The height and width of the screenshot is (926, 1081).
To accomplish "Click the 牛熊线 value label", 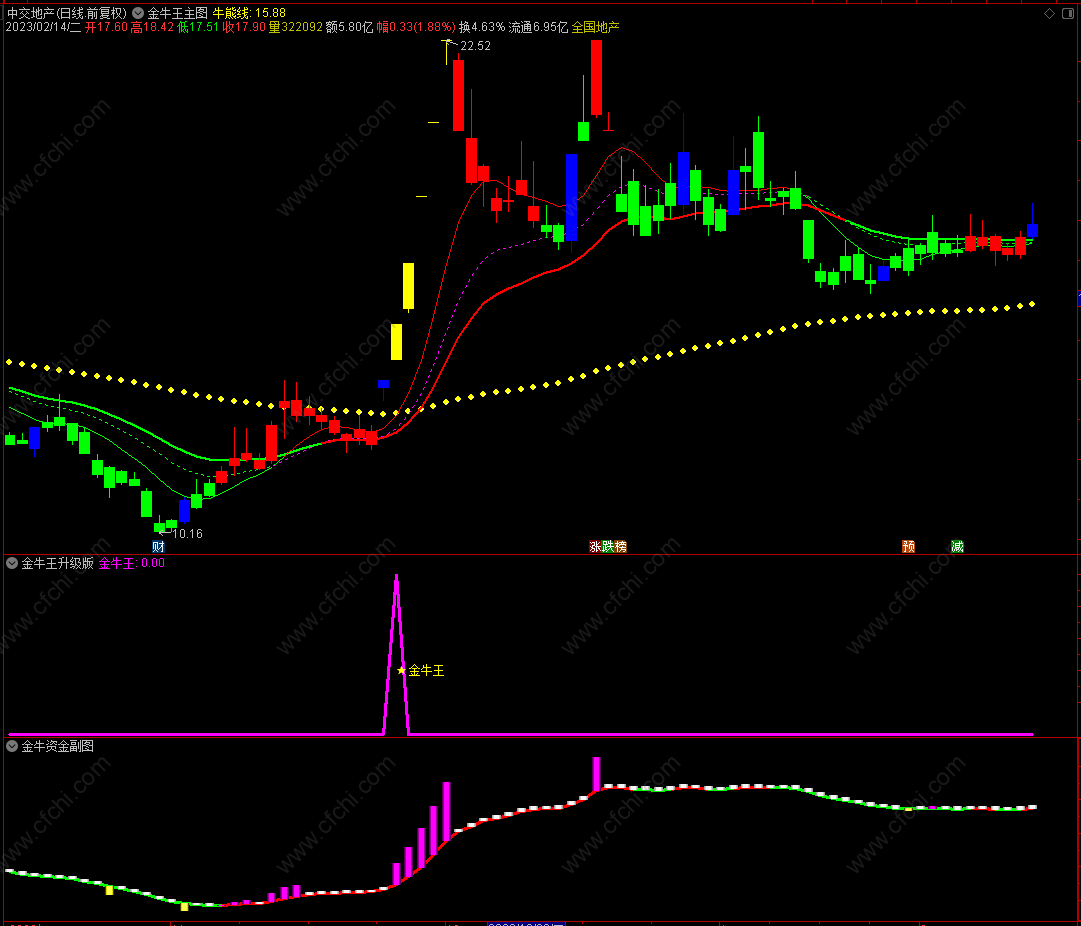I will [x=249, y=13].
